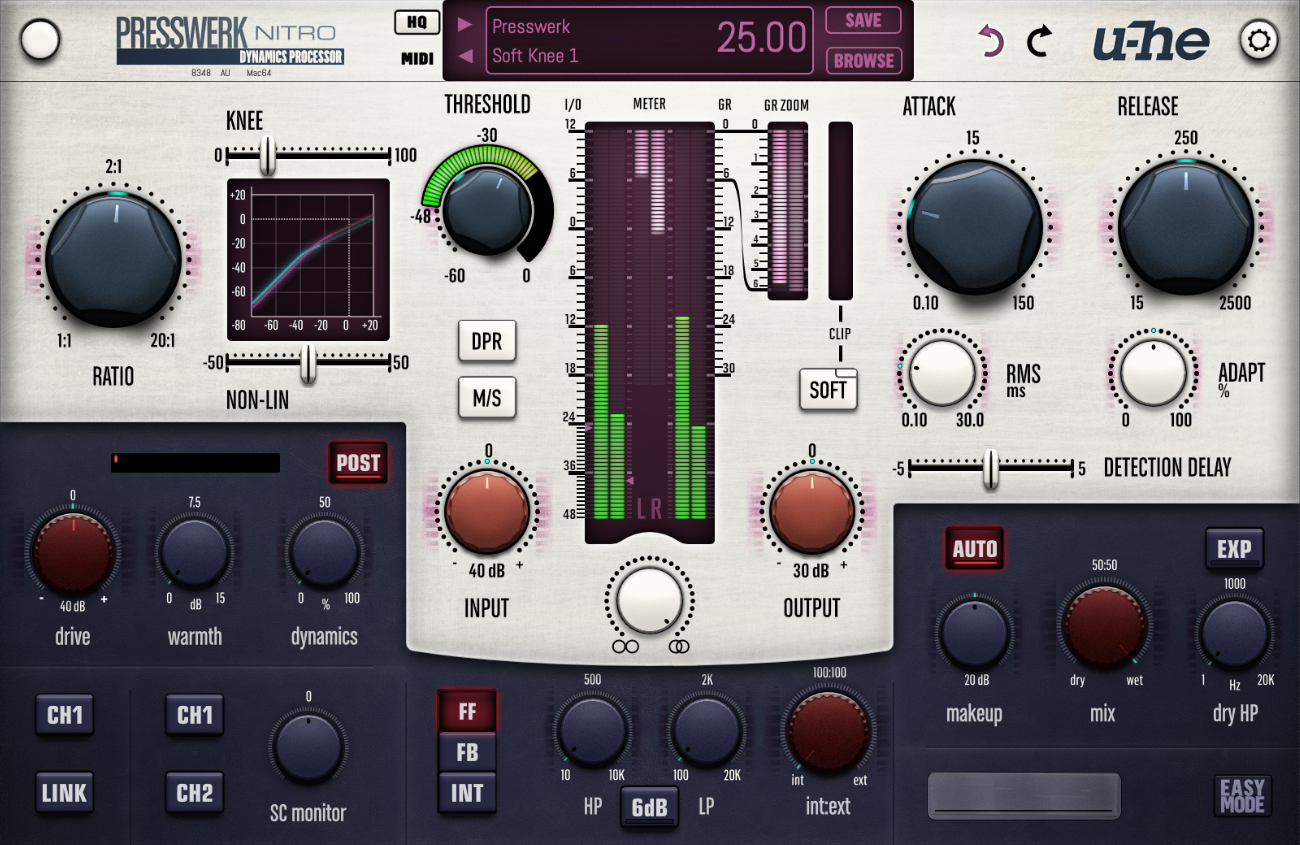Toggle the 6dB filter slope button
Screen dimensions: 1300x845
pos(649,807)
